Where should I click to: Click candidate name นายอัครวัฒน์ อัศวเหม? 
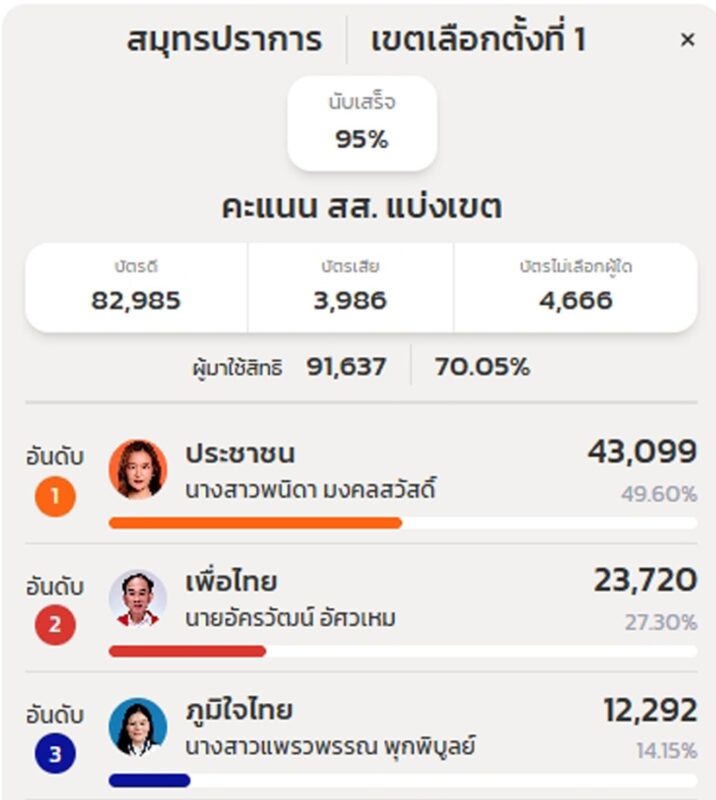(290, 619)
